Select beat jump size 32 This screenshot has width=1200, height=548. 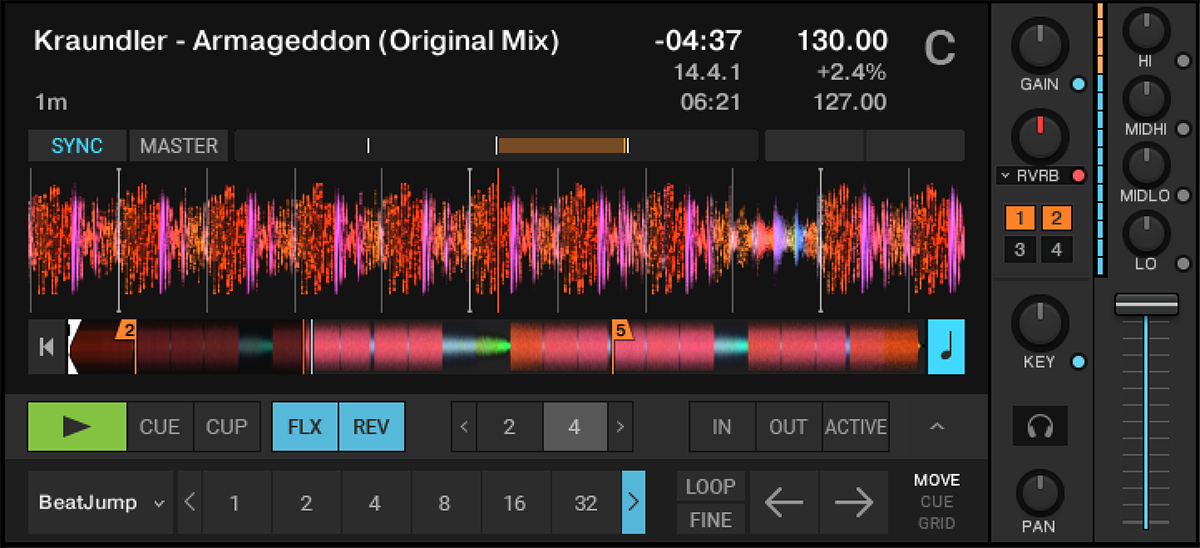coord(586,502)
